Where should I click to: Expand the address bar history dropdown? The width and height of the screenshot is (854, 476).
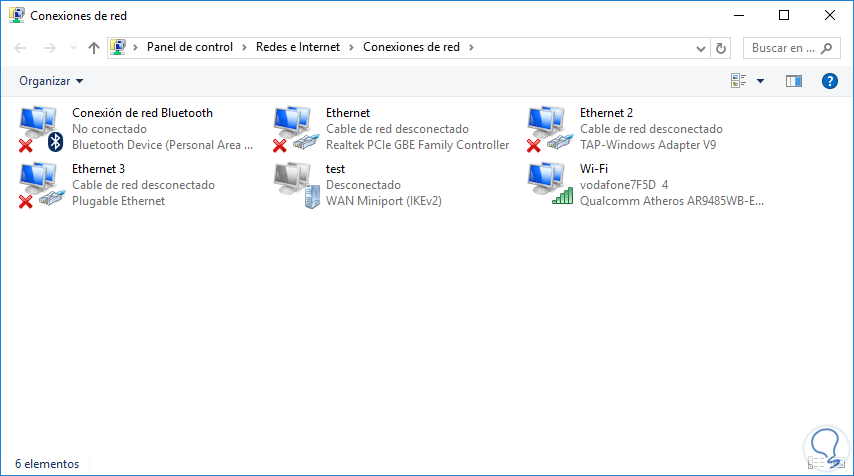[x=700, y=48]
